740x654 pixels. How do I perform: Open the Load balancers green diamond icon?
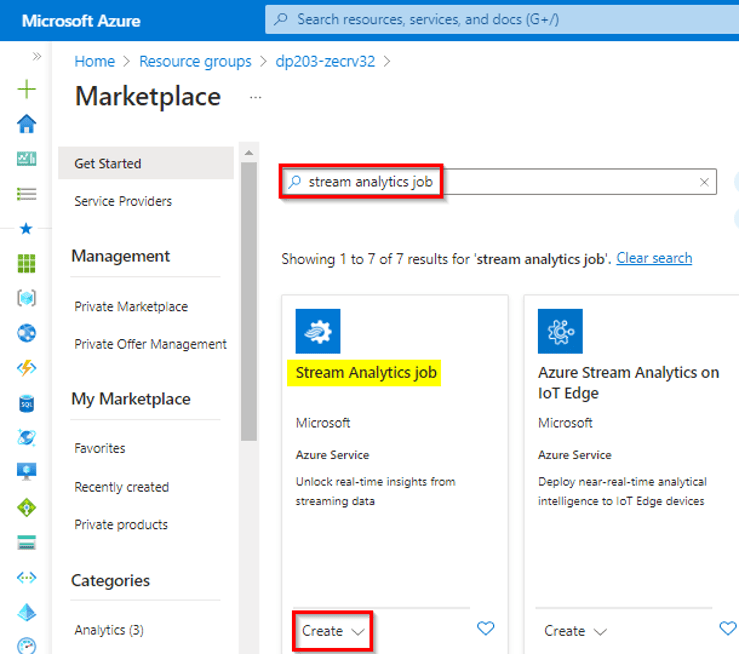[x=26, y=508]
